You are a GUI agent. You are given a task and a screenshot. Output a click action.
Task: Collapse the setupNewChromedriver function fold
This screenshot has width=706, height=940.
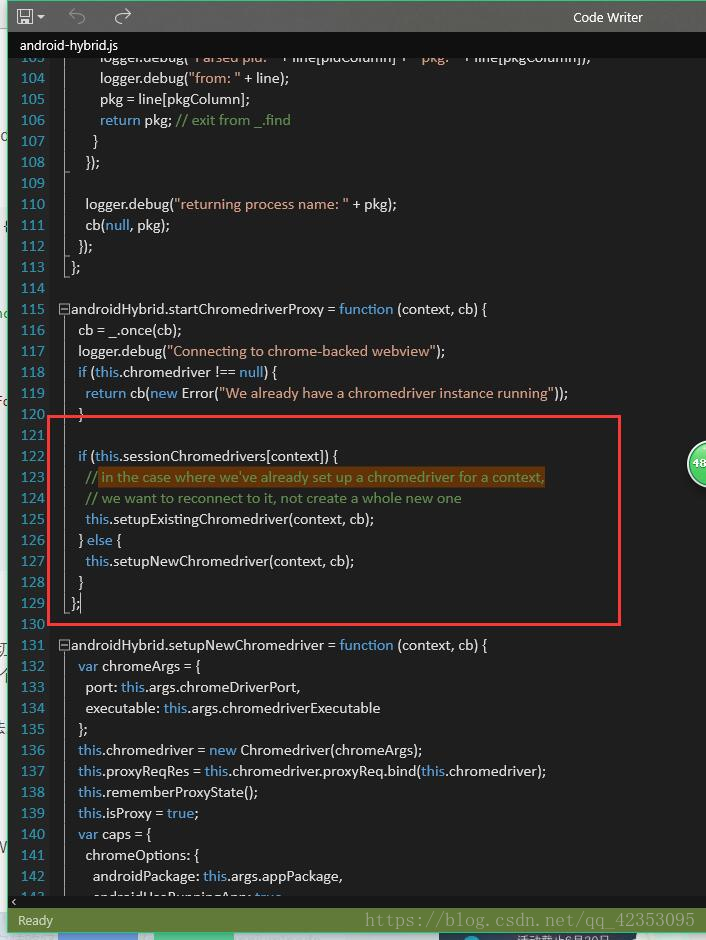click(x=64, y=645)
